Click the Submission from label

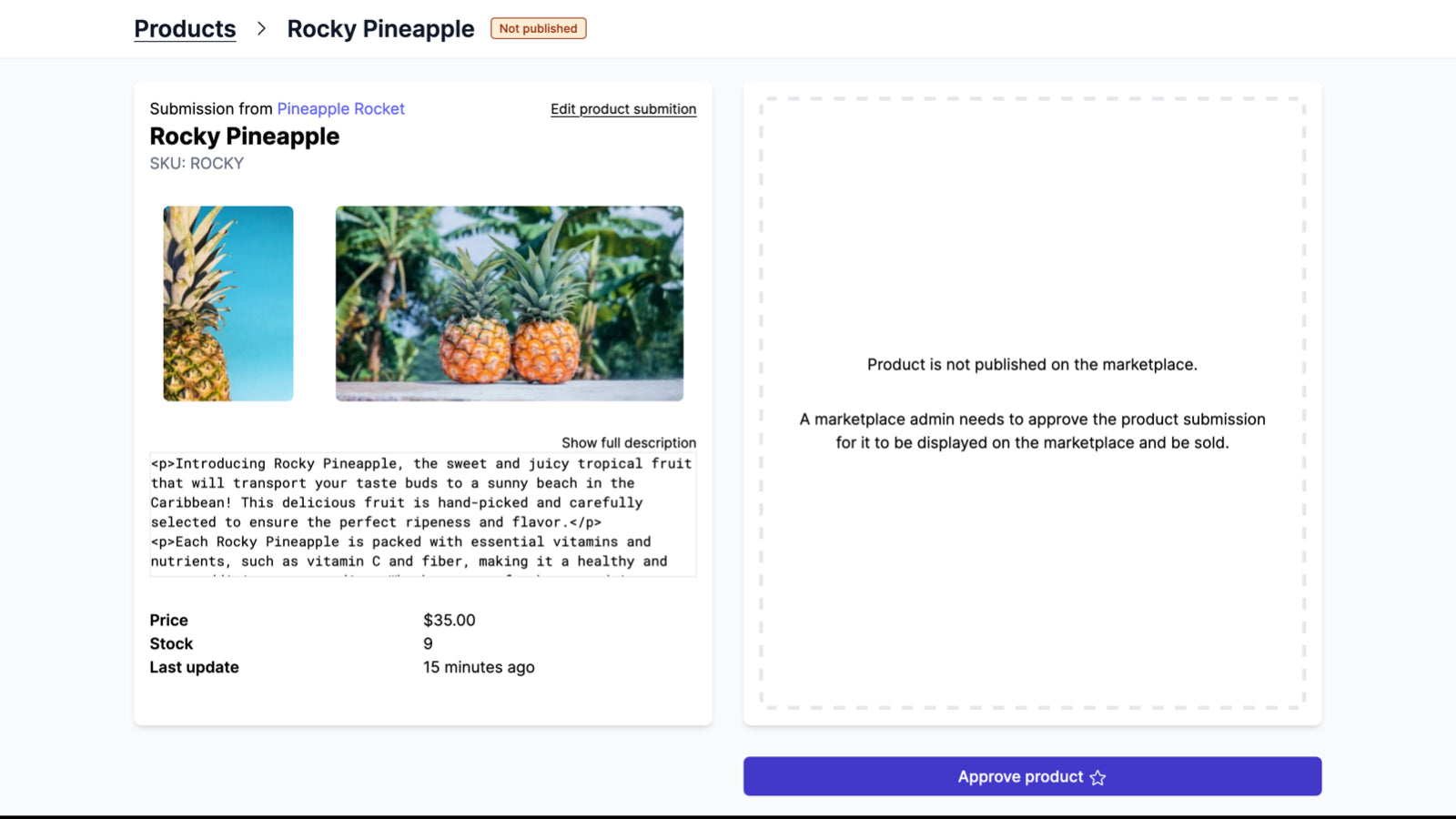coord(209,108)
